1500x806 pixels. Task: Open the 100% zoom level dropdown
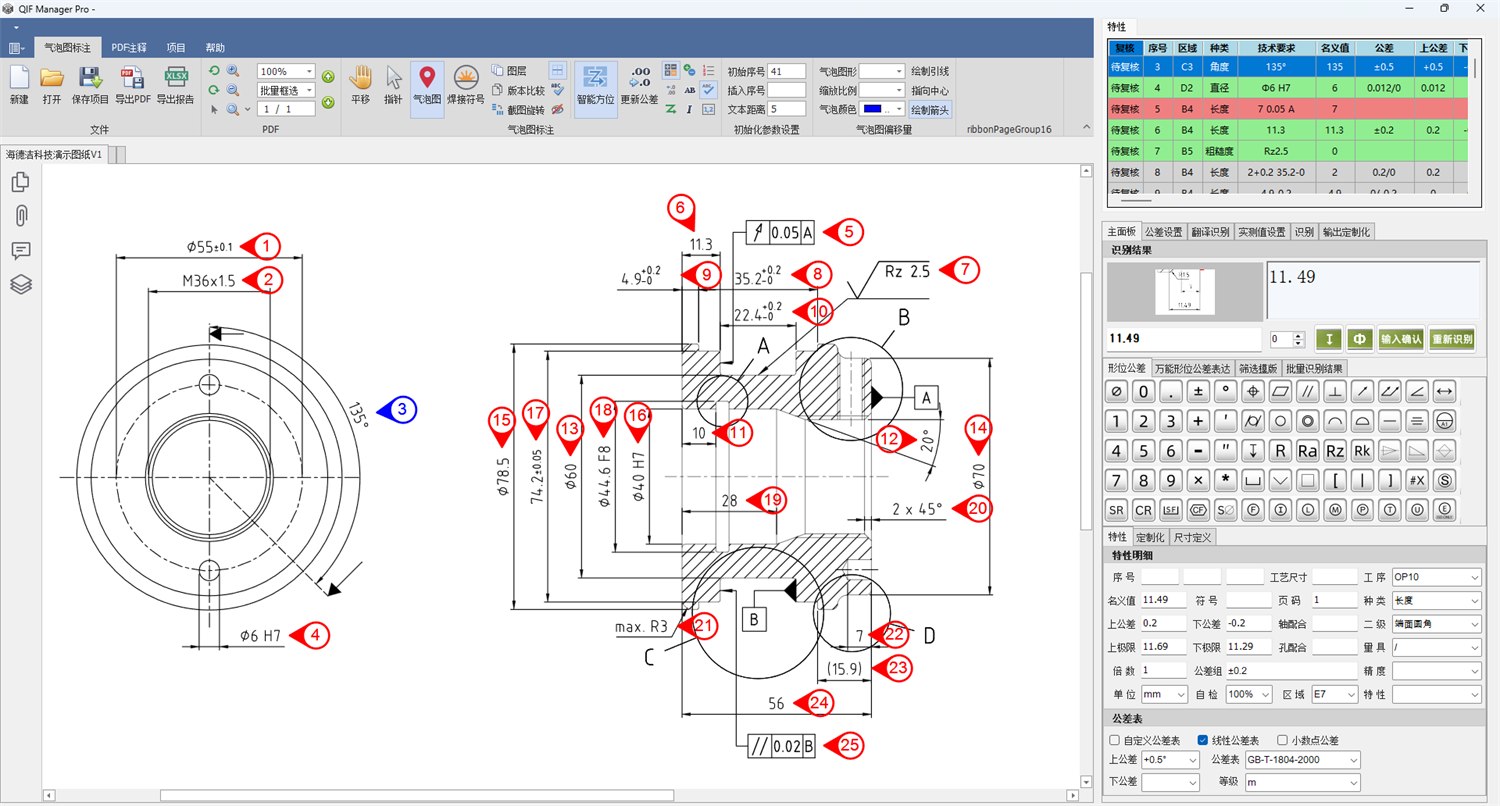pyautogui.click(x=309, y=72)
